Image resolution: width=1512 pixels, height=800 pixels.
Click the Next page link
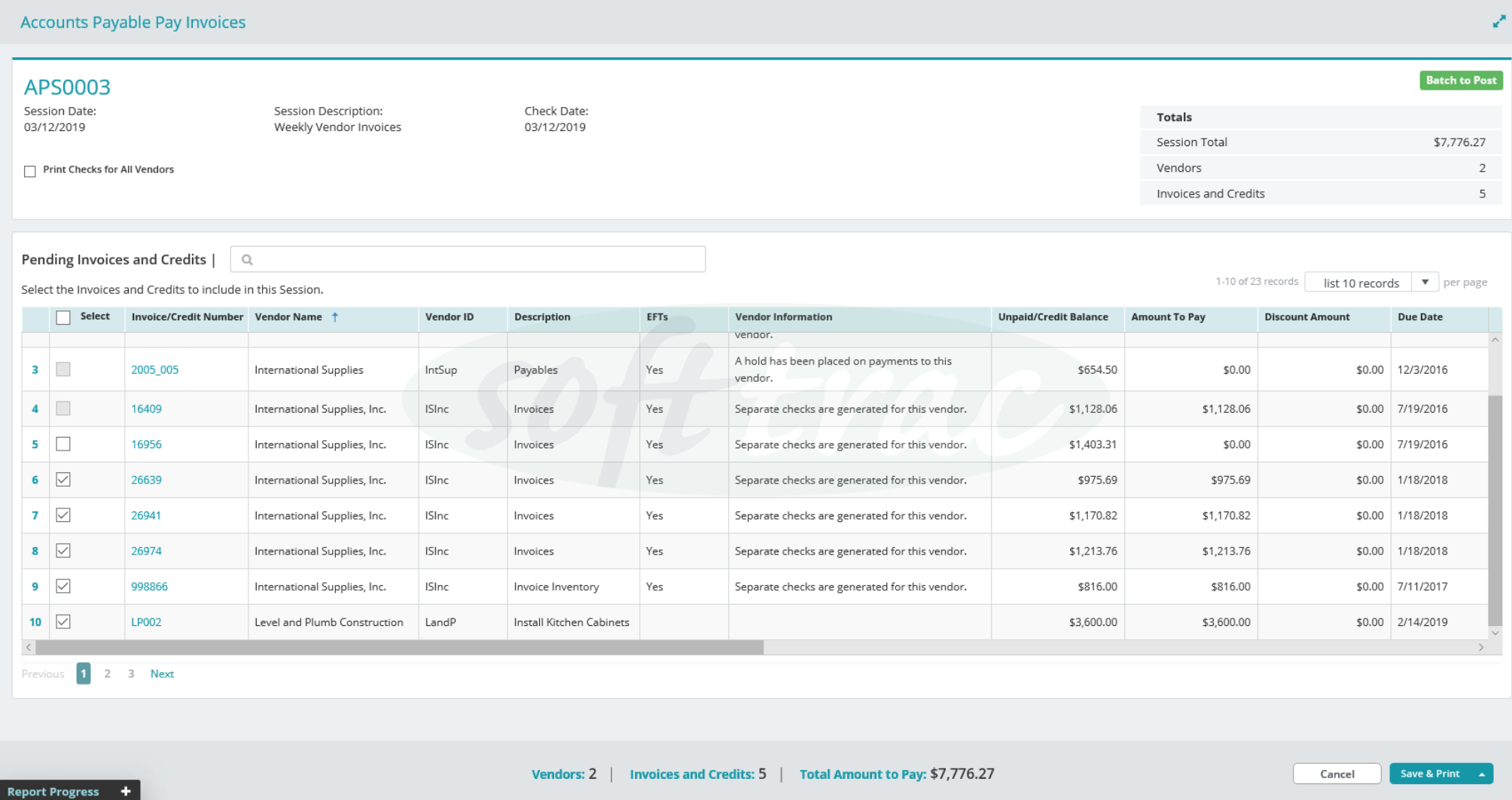162,673
